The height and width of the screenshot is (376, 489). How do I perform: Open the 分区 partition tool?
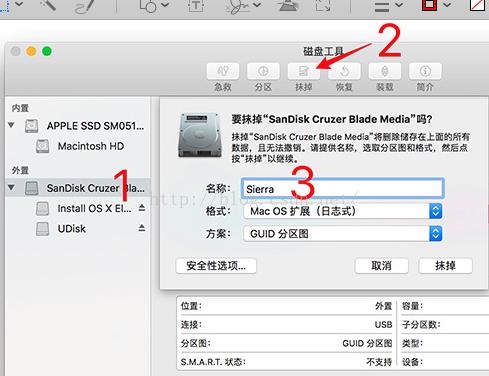point(263,71)
